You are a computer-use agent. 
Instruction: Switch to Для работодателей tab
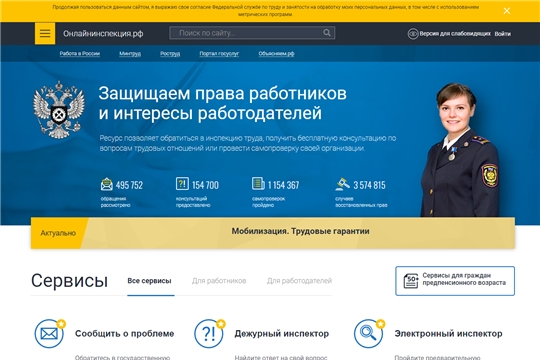tap(299, 281)
